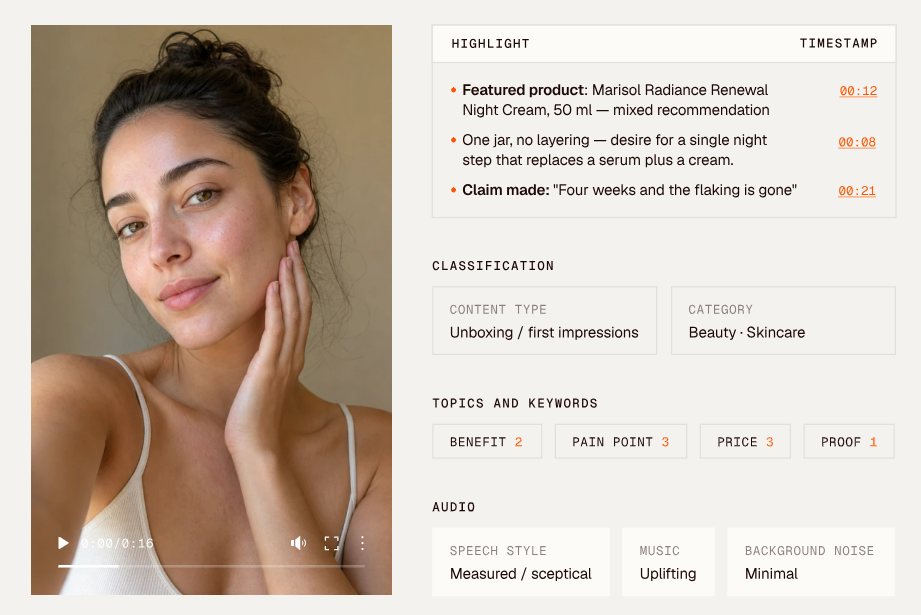Select the PROOF 1 keyword tag

[849, 442]
